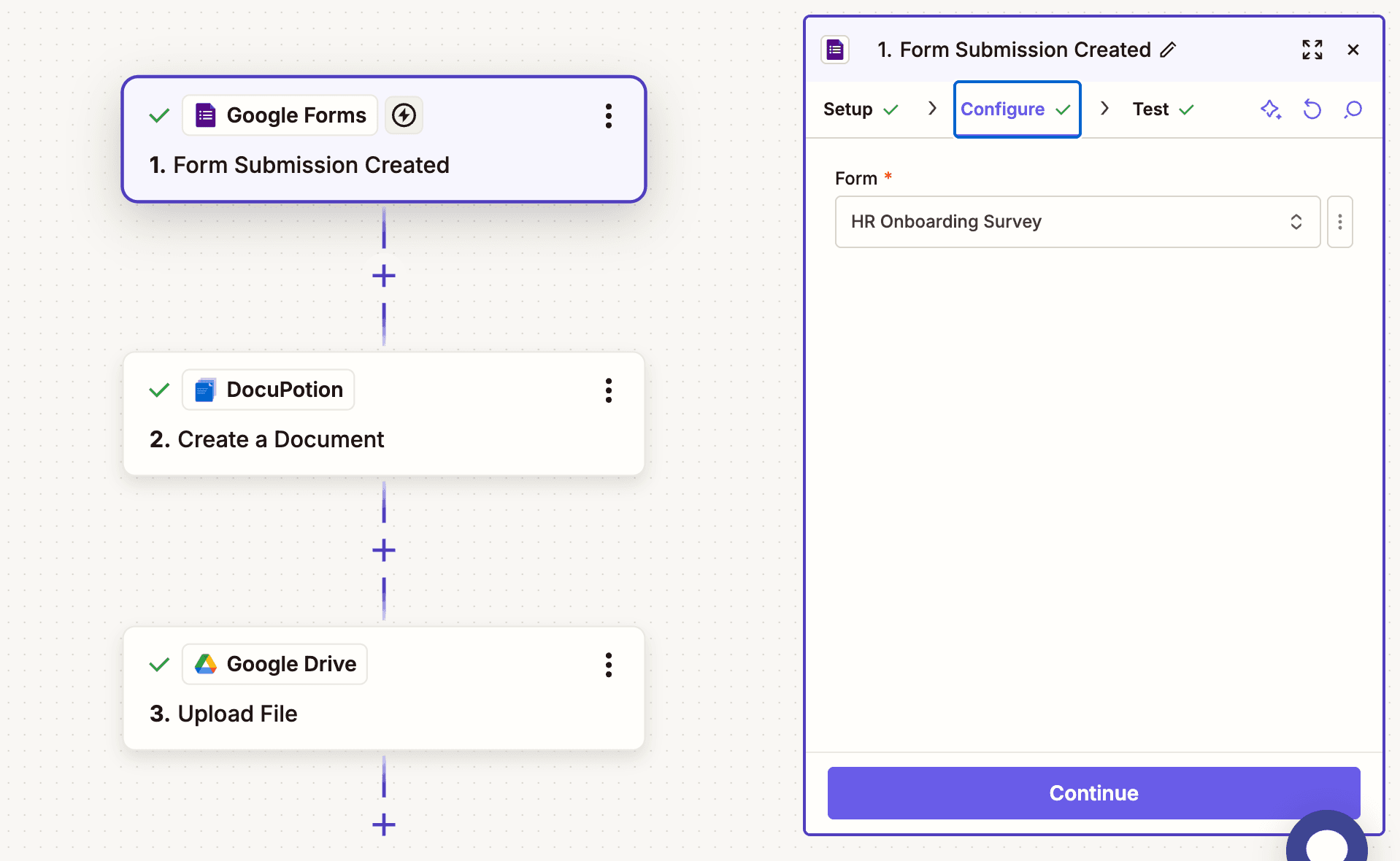Open the Google Forms step options menu
This screenshot has width=1400, height=861.
[608, 116]
